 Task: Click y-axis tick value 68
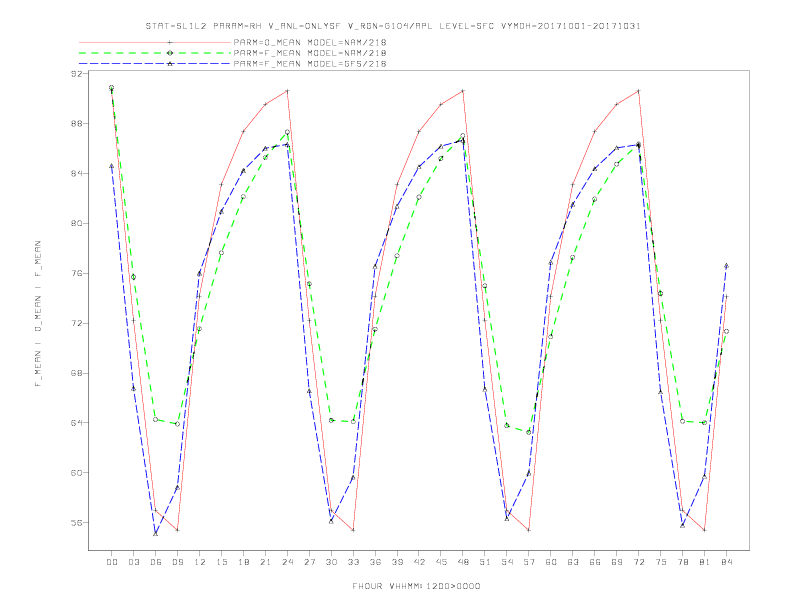[76, 373]
